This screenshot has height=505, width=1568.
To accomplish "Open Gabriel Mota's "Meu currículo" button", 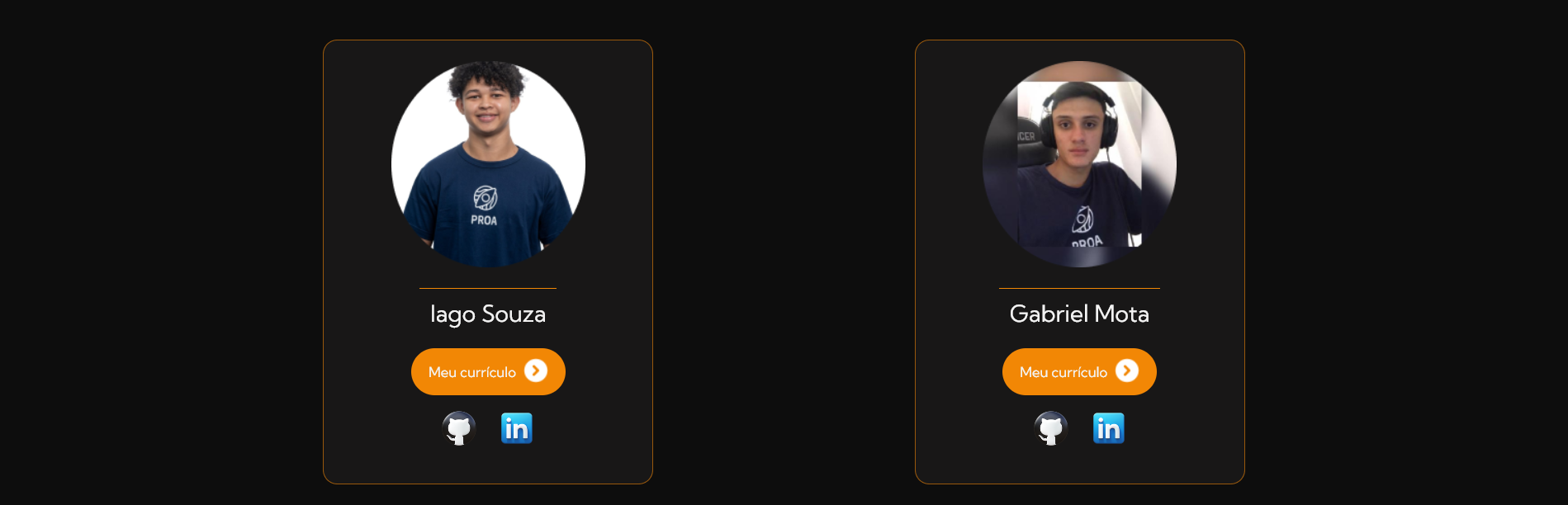I will coord(1079,371).
